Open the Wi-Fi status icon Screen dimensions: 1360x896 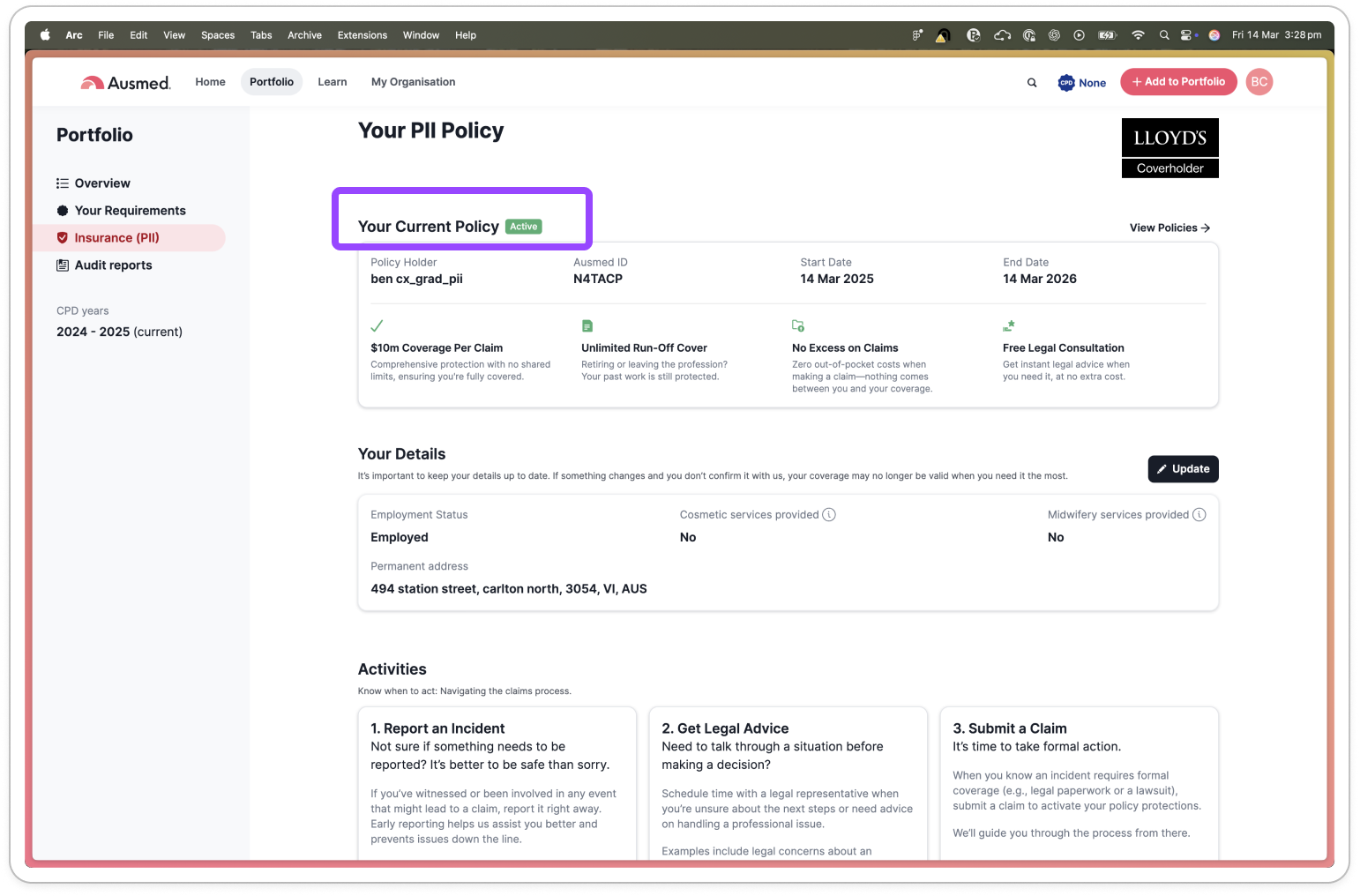coord(1138,34)
